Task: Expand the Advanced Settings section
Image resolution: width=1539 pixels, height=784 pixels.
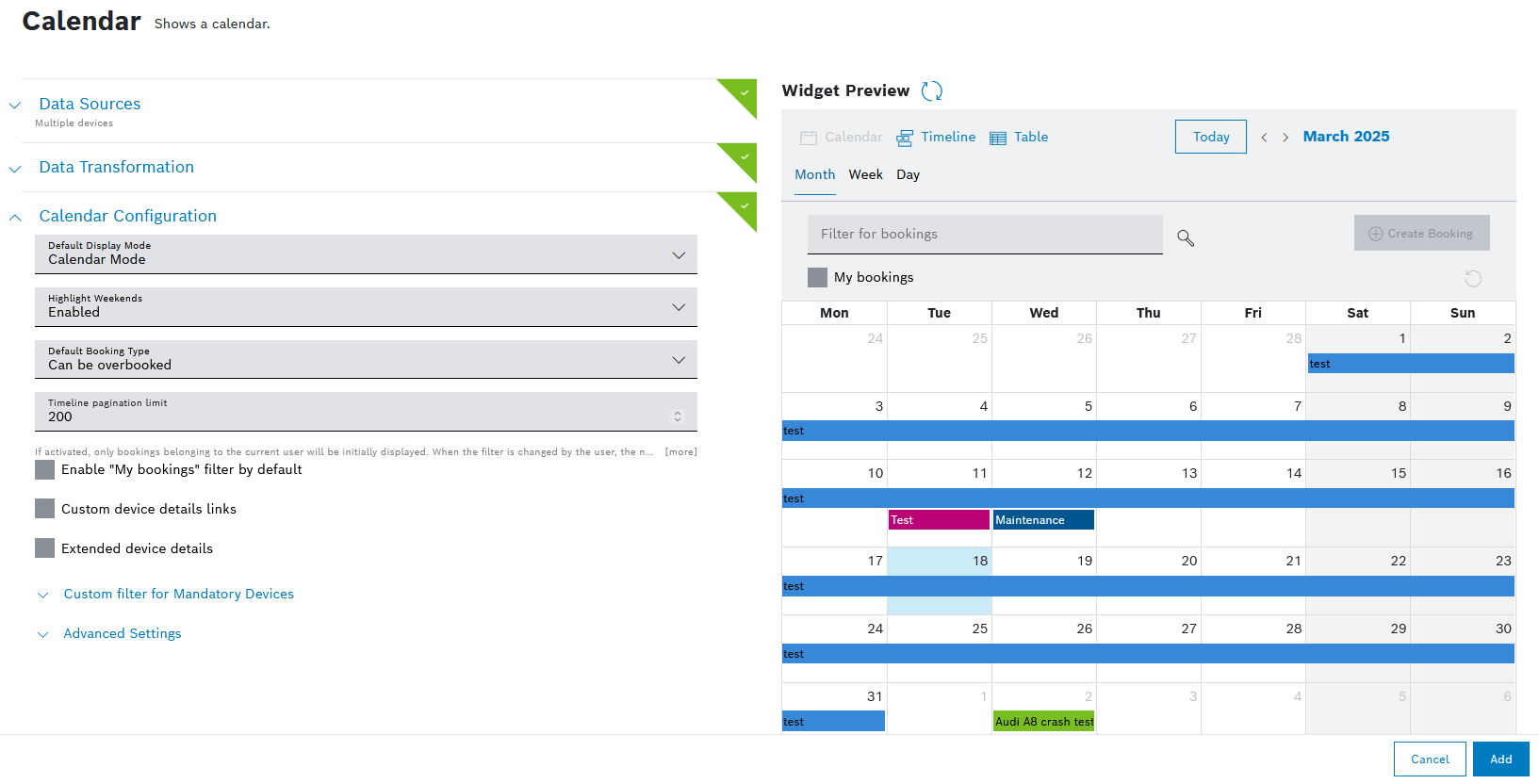Action: (x=122, y=633)
